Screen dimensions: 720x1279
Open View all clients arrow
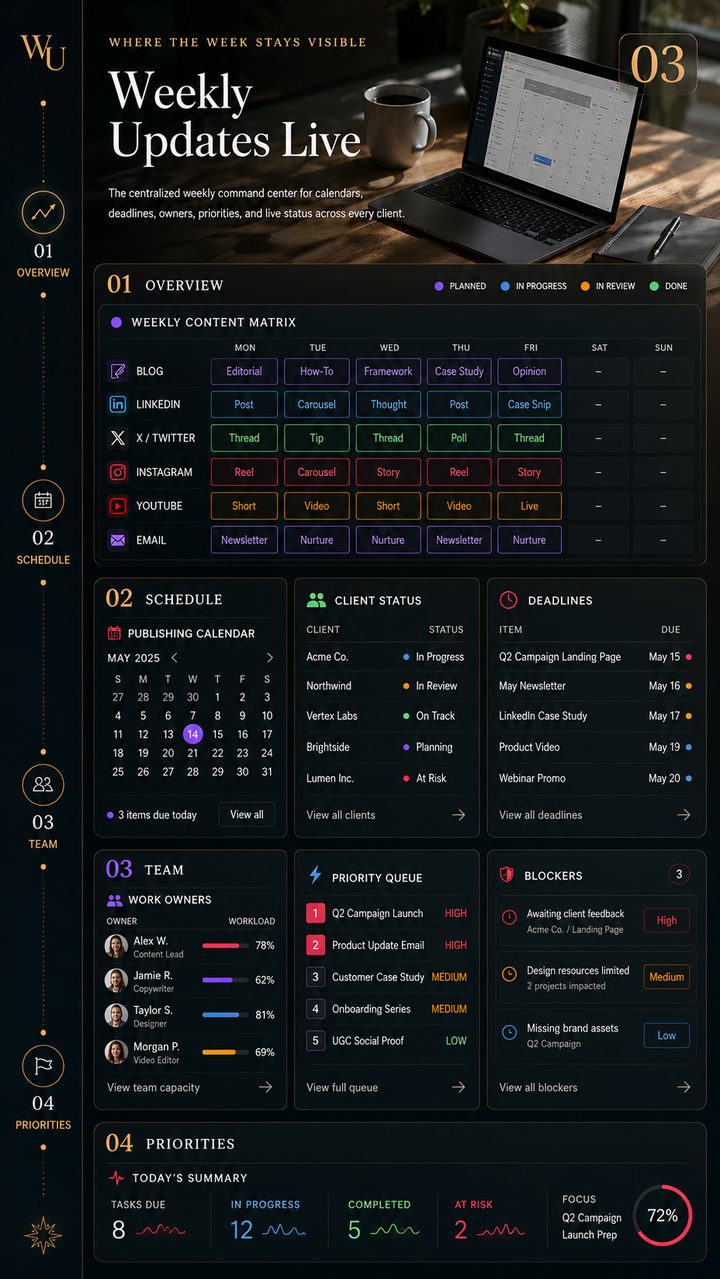(458, 815)
